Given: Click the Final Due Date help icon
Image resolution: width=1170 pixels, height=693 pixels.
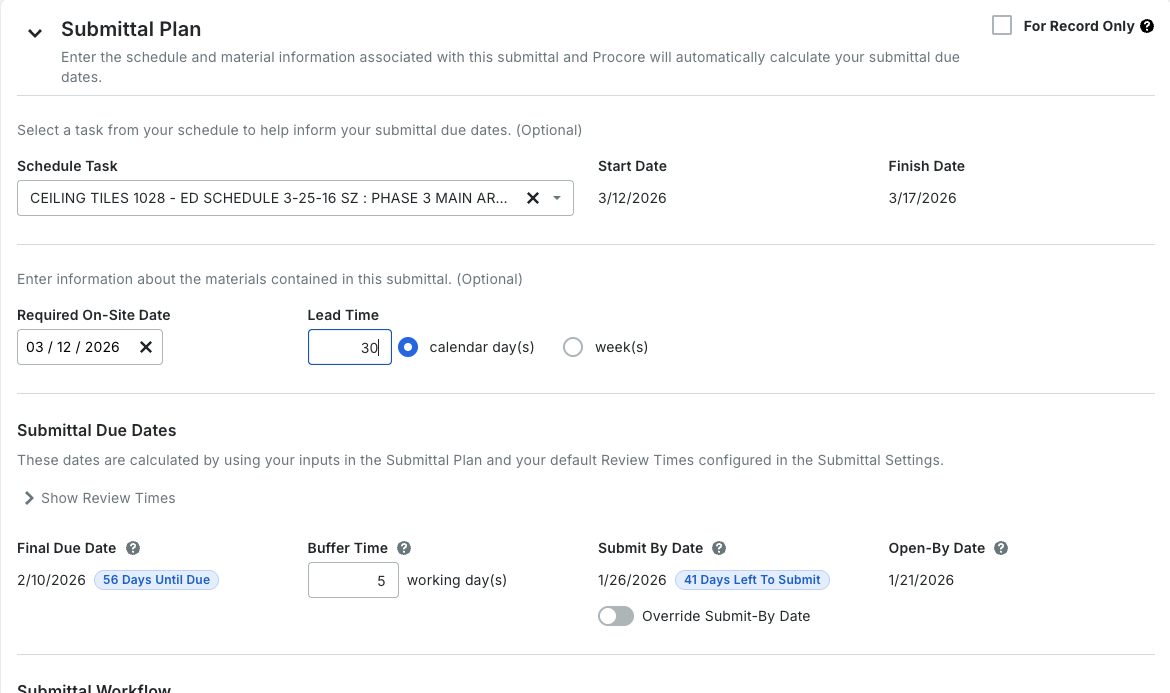Looking at the screenshot, I should coord(133,548).
